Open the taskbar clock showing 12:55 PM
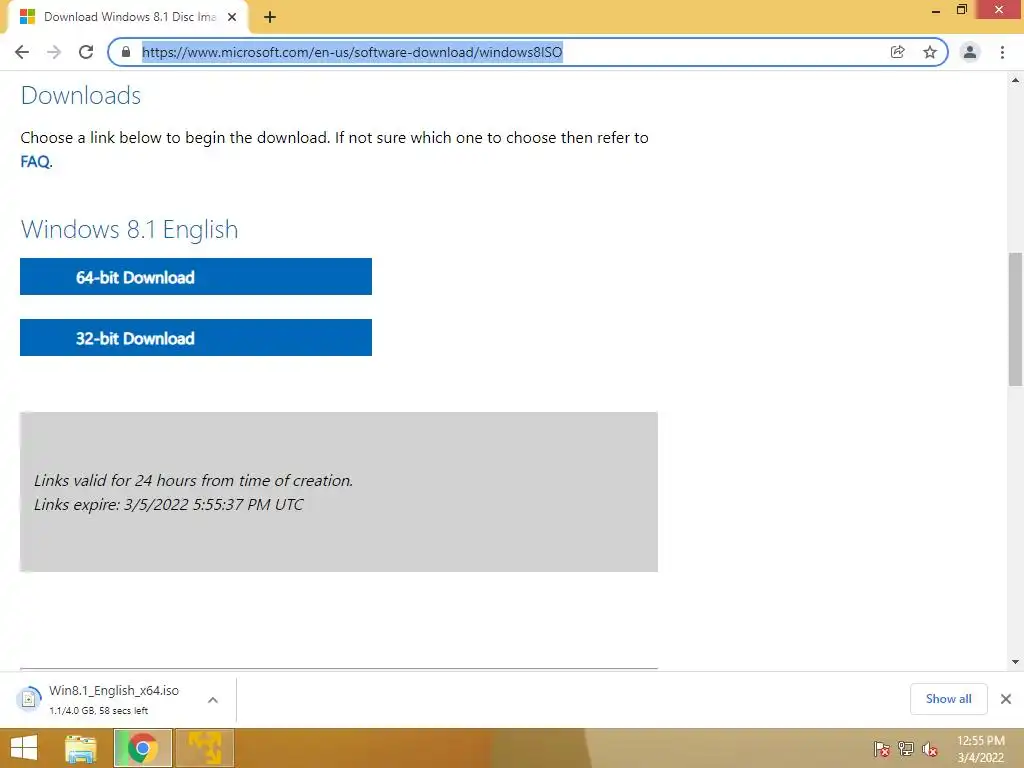Image resolution: width=1024 pixels, height=768 pixels. pyautogui.click(x=980, y=749)
